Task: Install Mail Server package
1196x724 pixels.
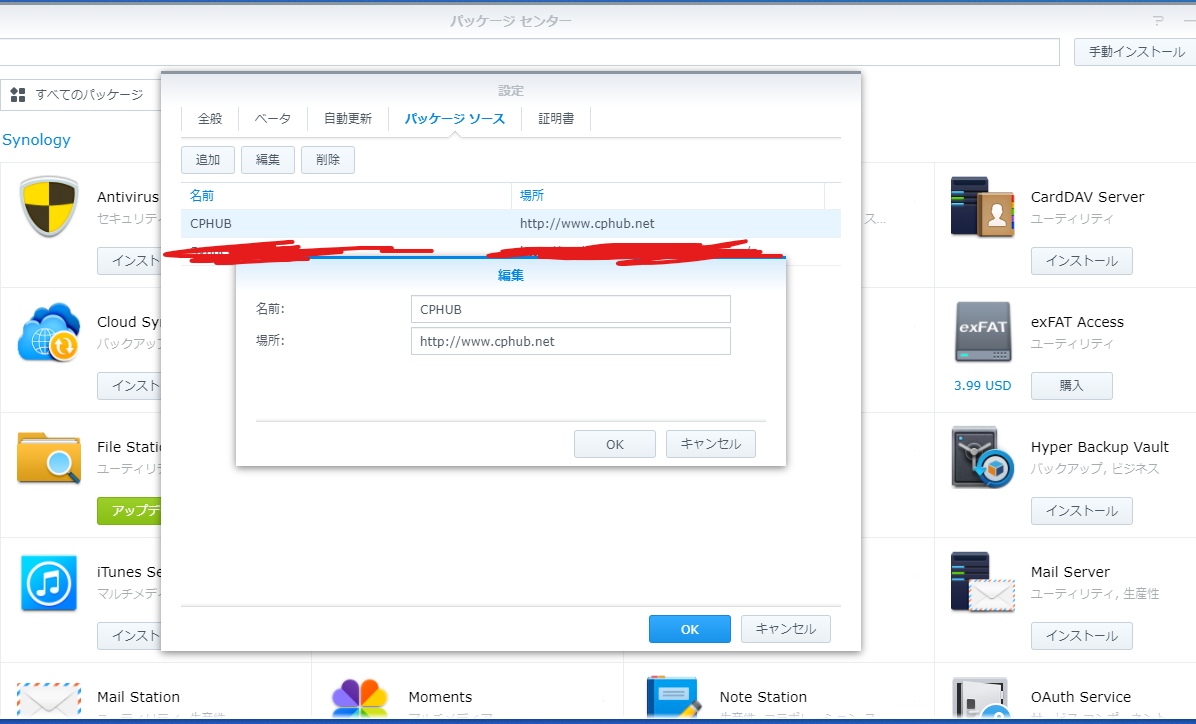Action: point(1082,636)
